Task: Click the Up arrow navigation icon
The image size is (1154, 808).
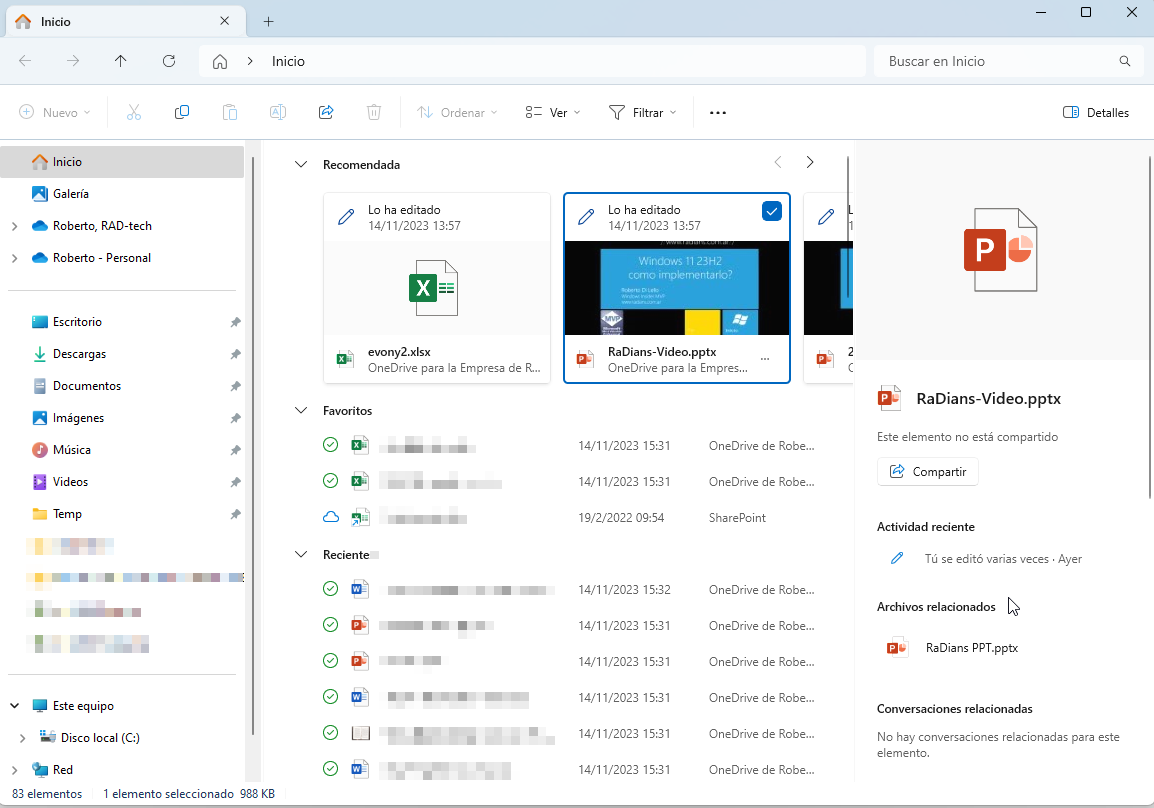Action: click(121, 61)
